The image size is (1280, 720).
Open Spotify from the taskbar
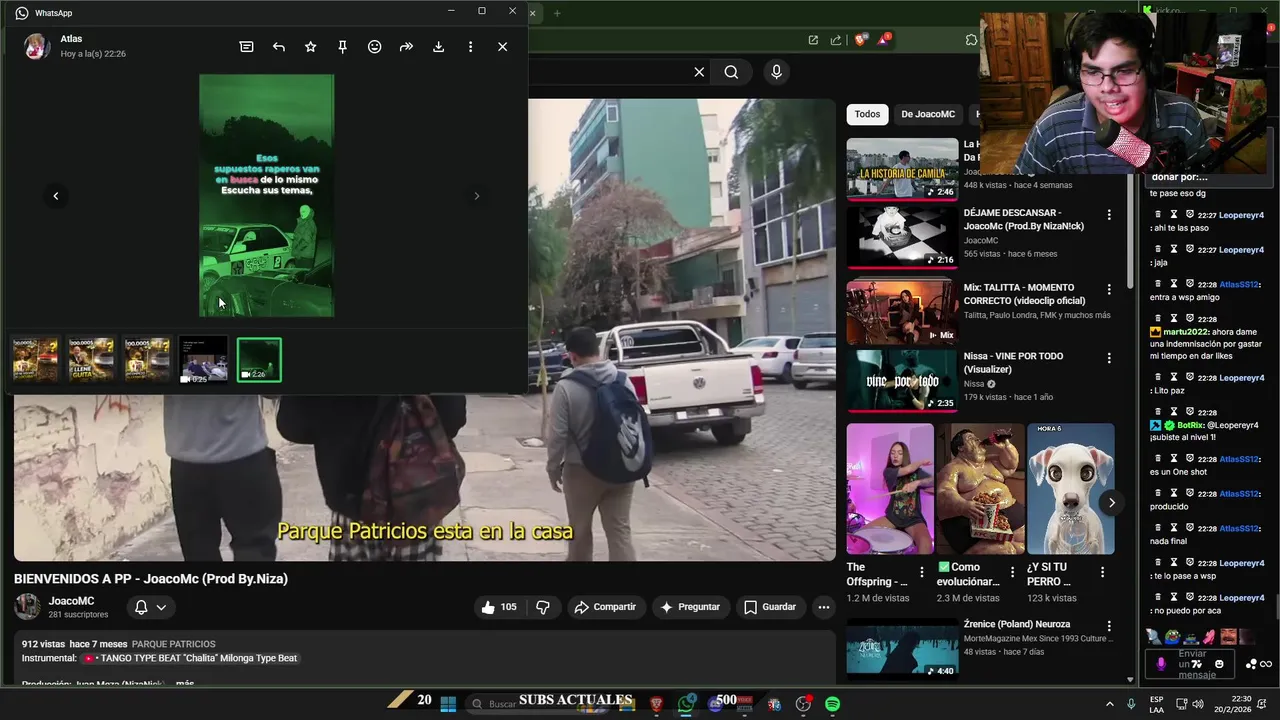coord(832,704)
